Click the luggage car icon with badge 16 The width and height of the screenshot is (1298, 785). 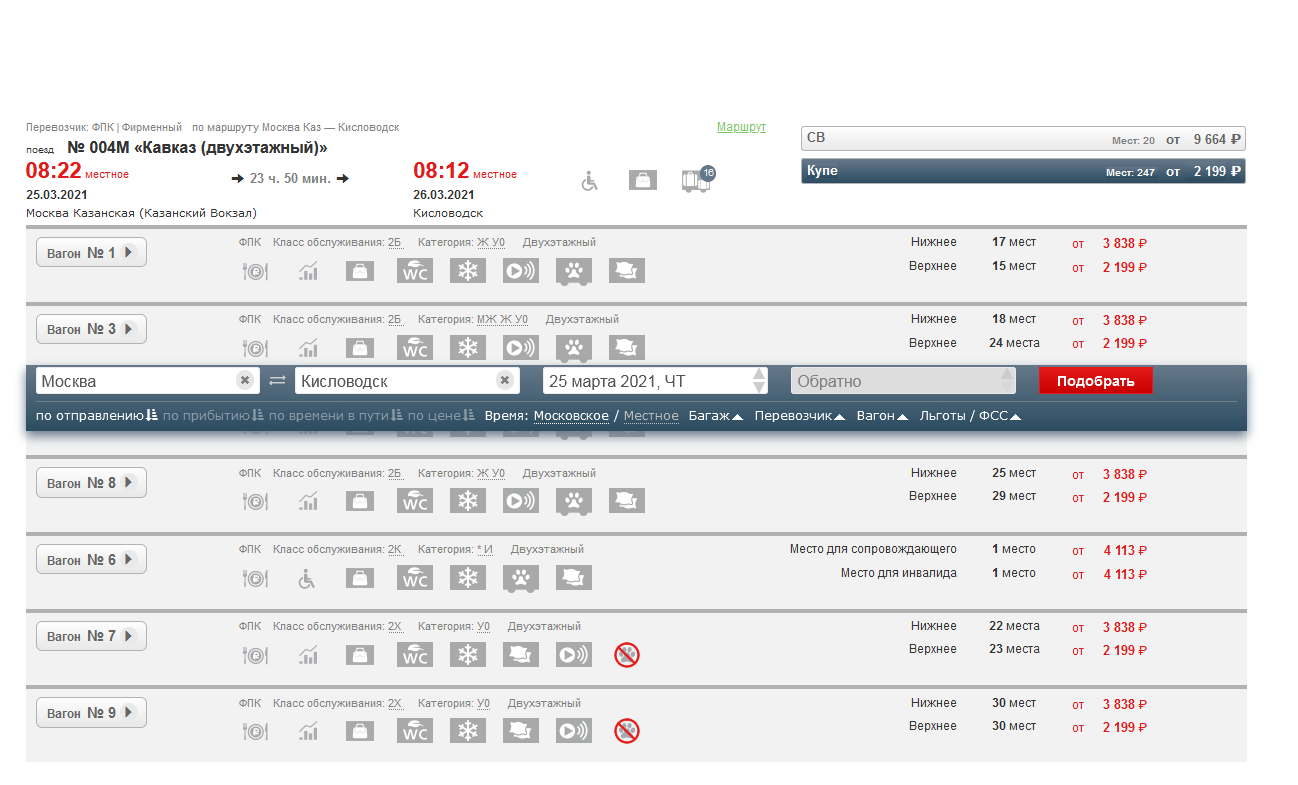click(x=697, y=181)
